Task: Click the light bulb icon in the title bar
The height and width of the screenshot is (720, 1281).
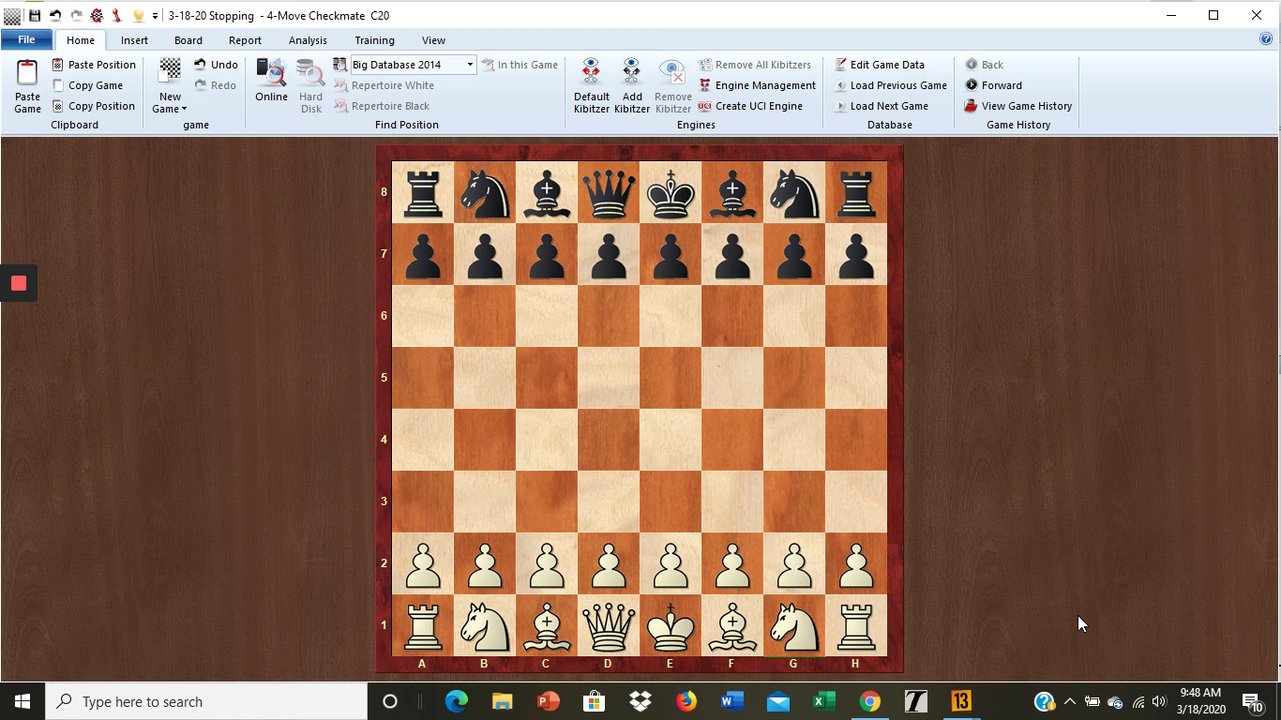Action: (x=139, y=16)
